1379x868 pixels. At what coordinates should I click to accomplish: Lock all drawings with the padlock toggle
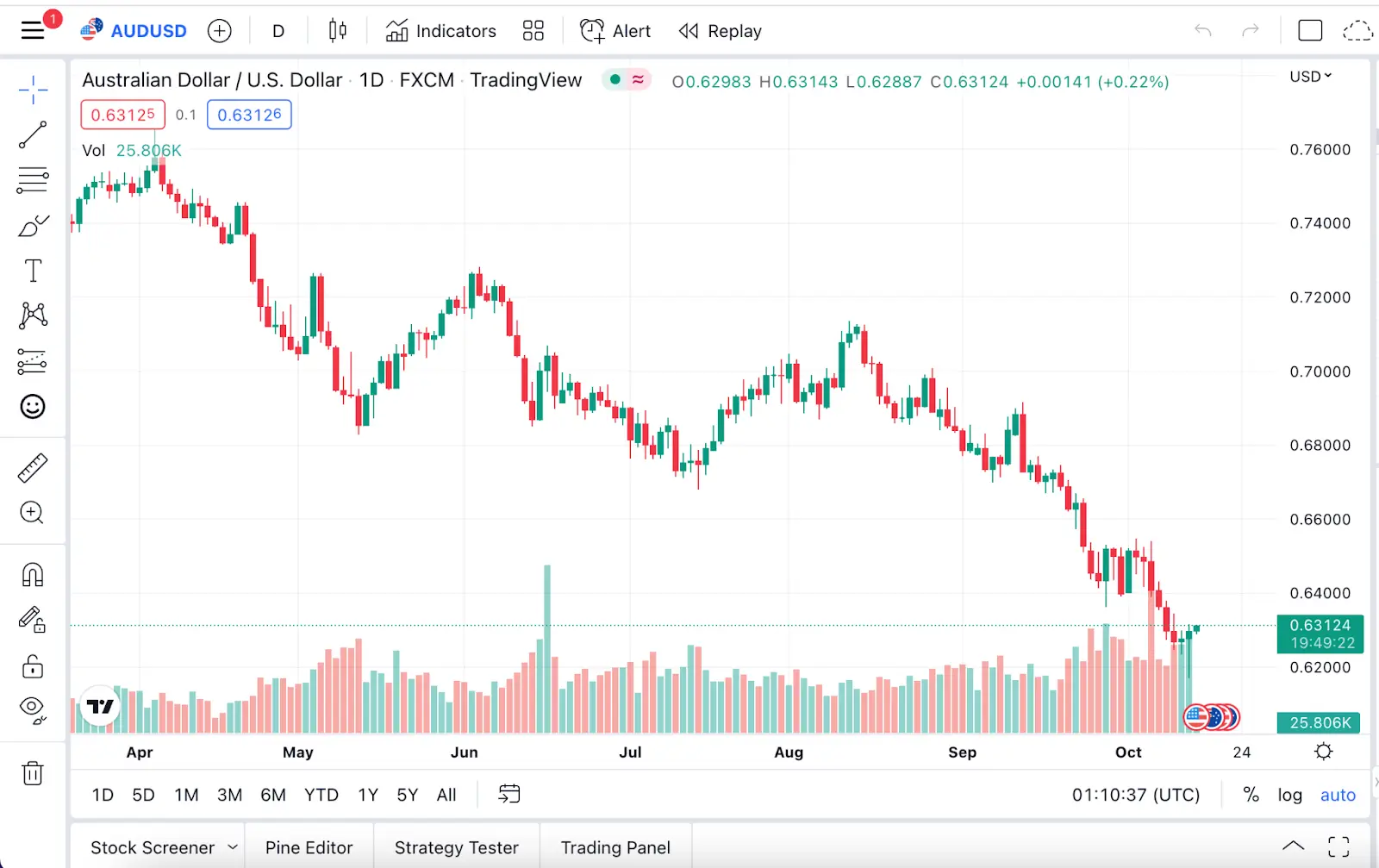click(32, 666)
